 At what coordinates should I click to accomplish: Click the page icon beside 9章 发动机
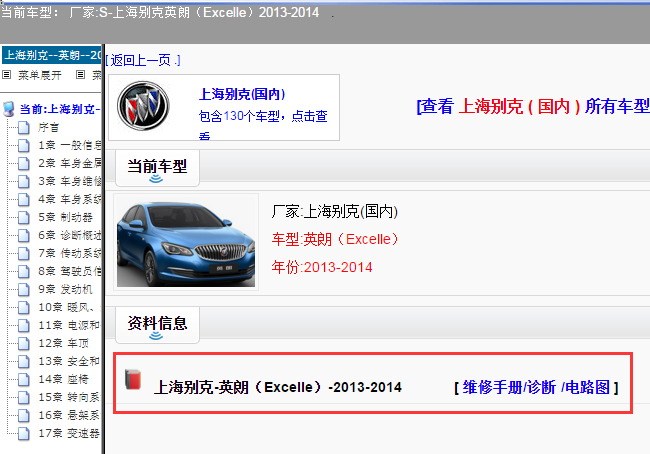coord(24,289)
